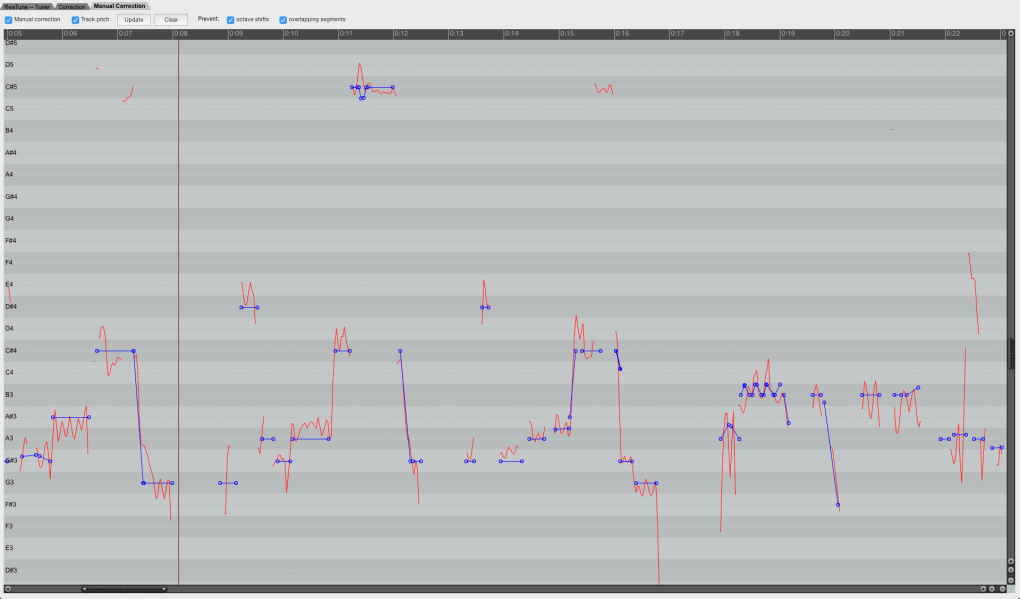This screenshot has height=599, width=1020.
Task: Select the D#4 pitch segment near 0:09
Action: (x=249, y=307)
